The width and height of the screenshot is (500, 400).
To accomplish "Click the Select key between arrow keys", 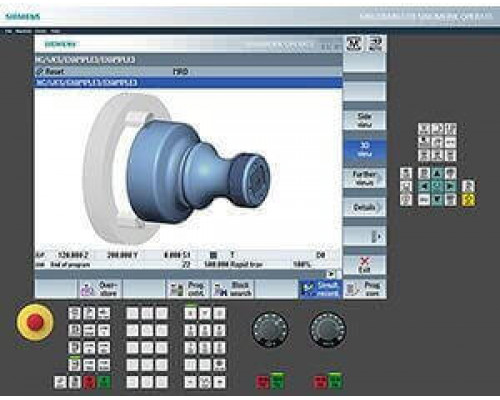I will point(437,186).
